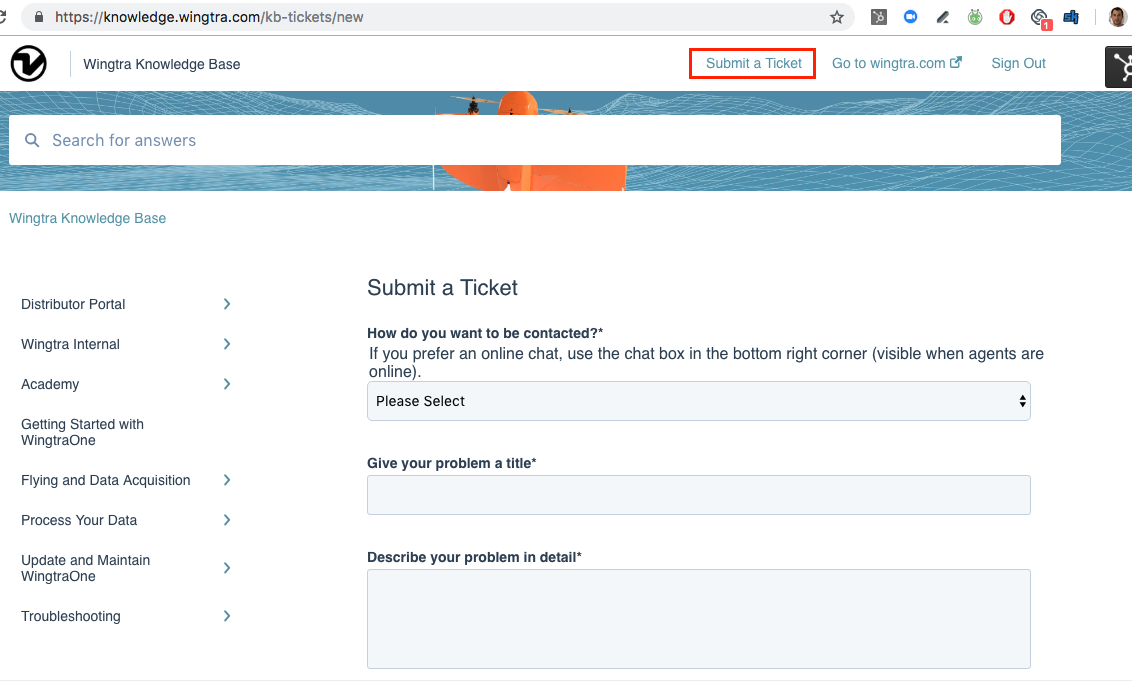This screenshot has width=1132, height=681.
Task: Click the HubSpot extension icon
Action: pos(879,16)
